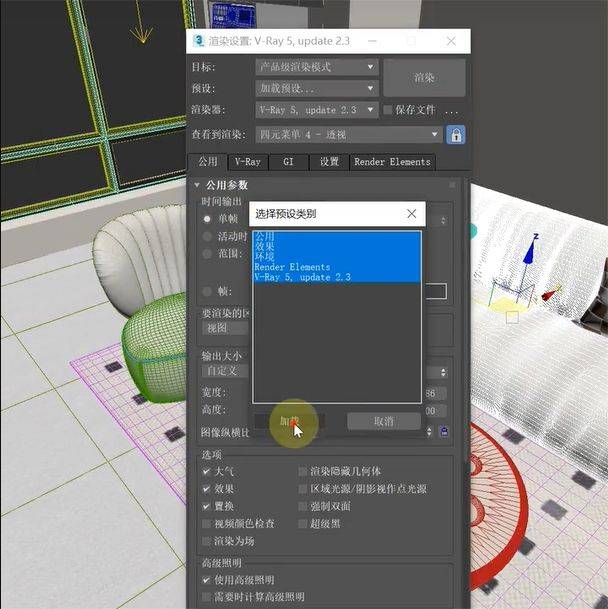This screenshot has height=609, width=608.
Task: Close the 选择预设类别 dialog
Action: [x=411, y=213]
